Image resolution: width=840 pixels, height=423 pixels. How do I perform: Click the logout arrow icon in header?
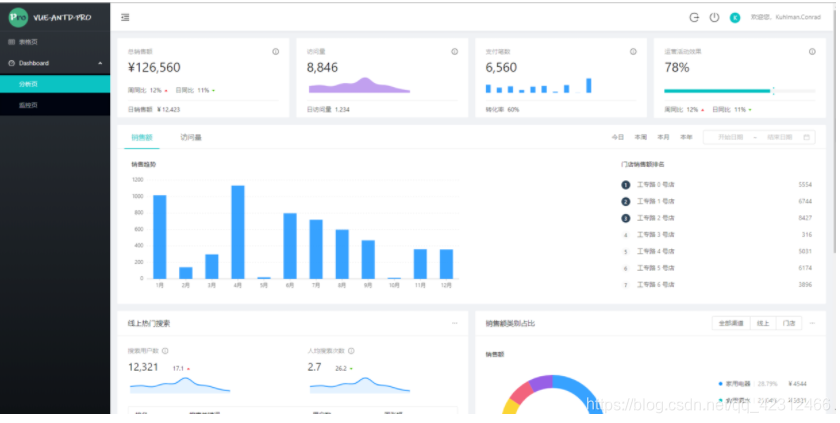click(x=694, y=17)
